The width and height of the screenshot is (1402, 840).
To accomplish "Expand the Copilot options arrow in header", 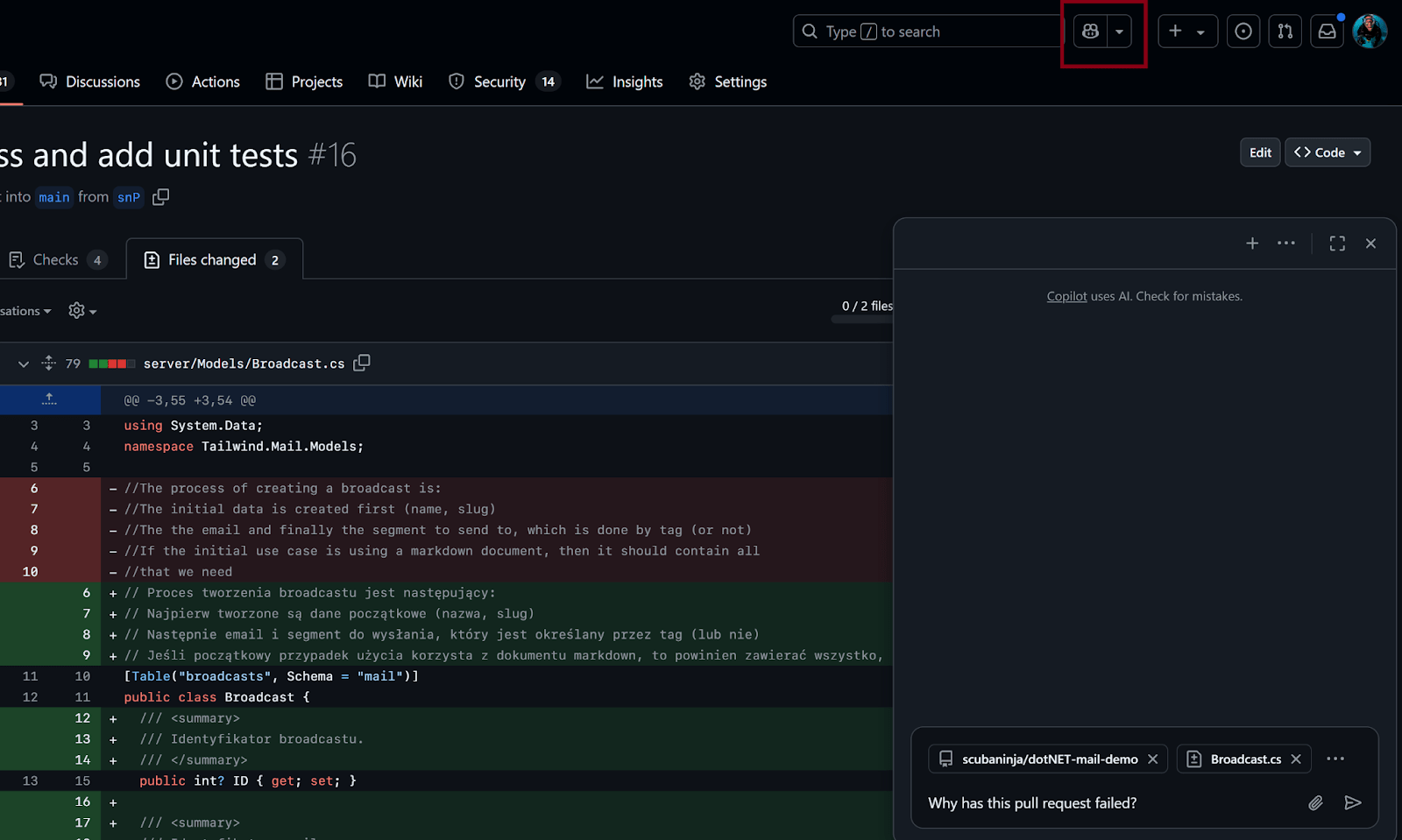I will (1119, 31).
